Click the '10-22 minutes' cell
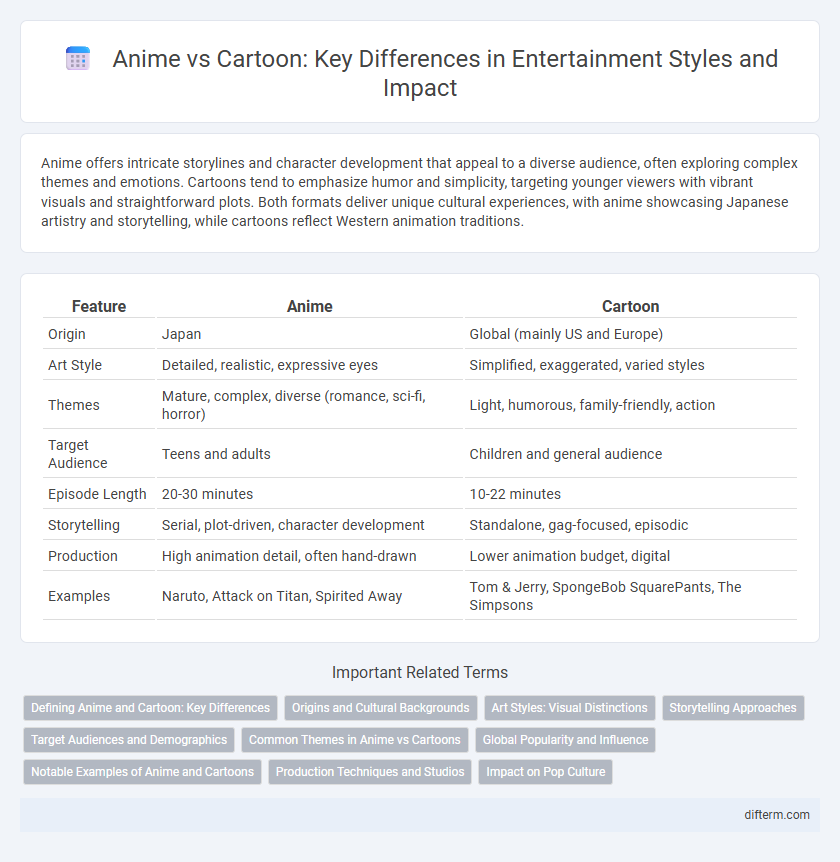Viewport: 840px width, 862px height. (631, 494)
